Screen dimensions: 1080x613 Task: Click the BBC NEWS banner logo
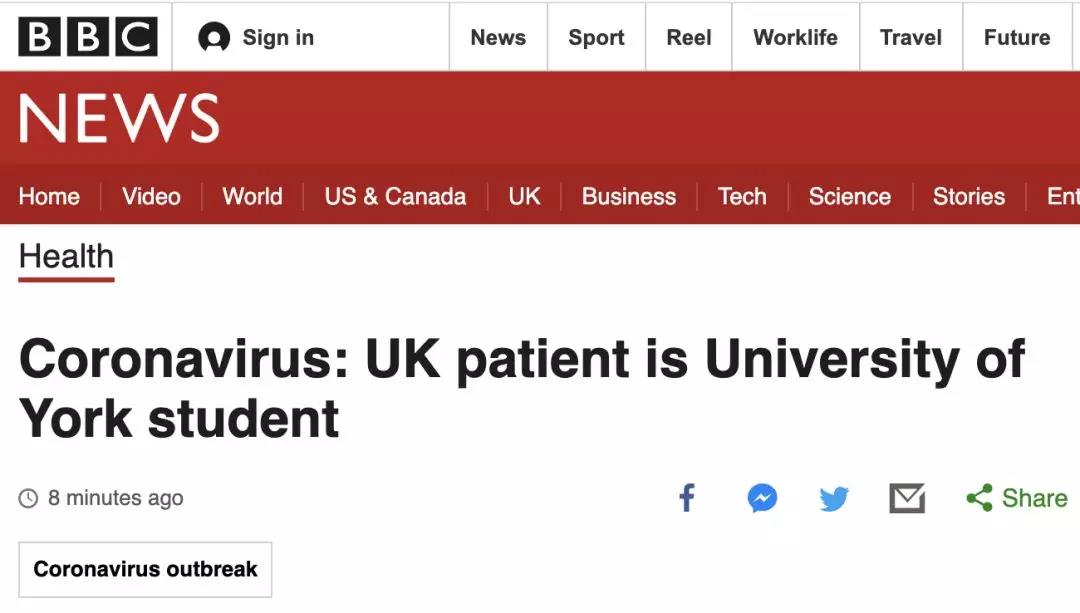click(x=118, y=118)
